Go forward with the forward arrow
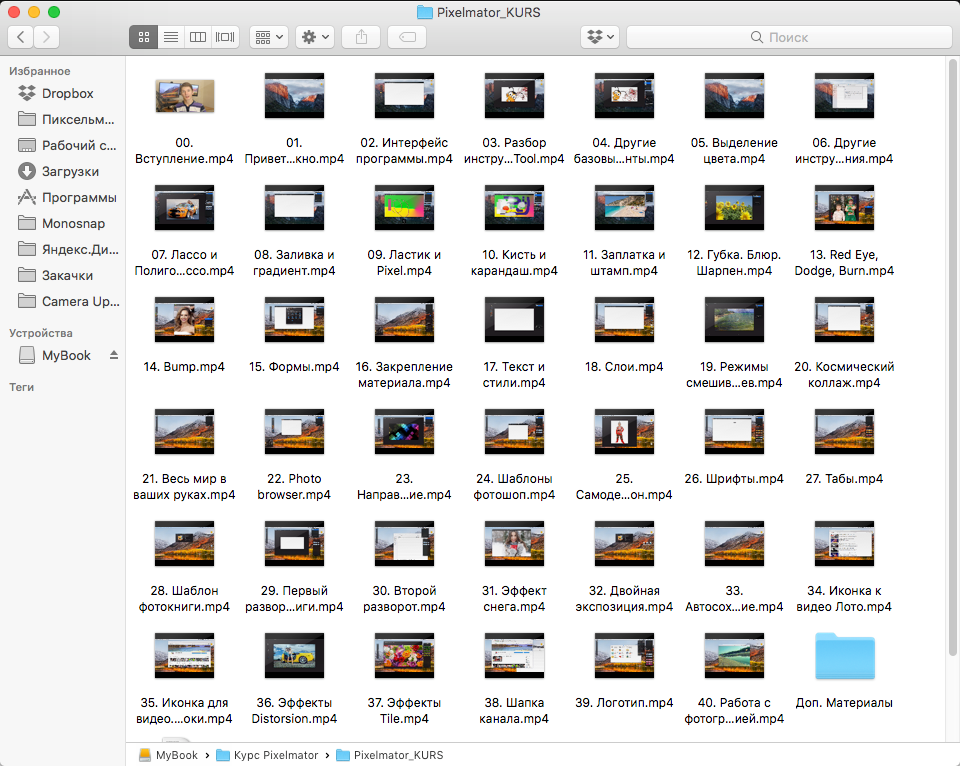This screenshot has width=960, height=766. coord(47,37)
